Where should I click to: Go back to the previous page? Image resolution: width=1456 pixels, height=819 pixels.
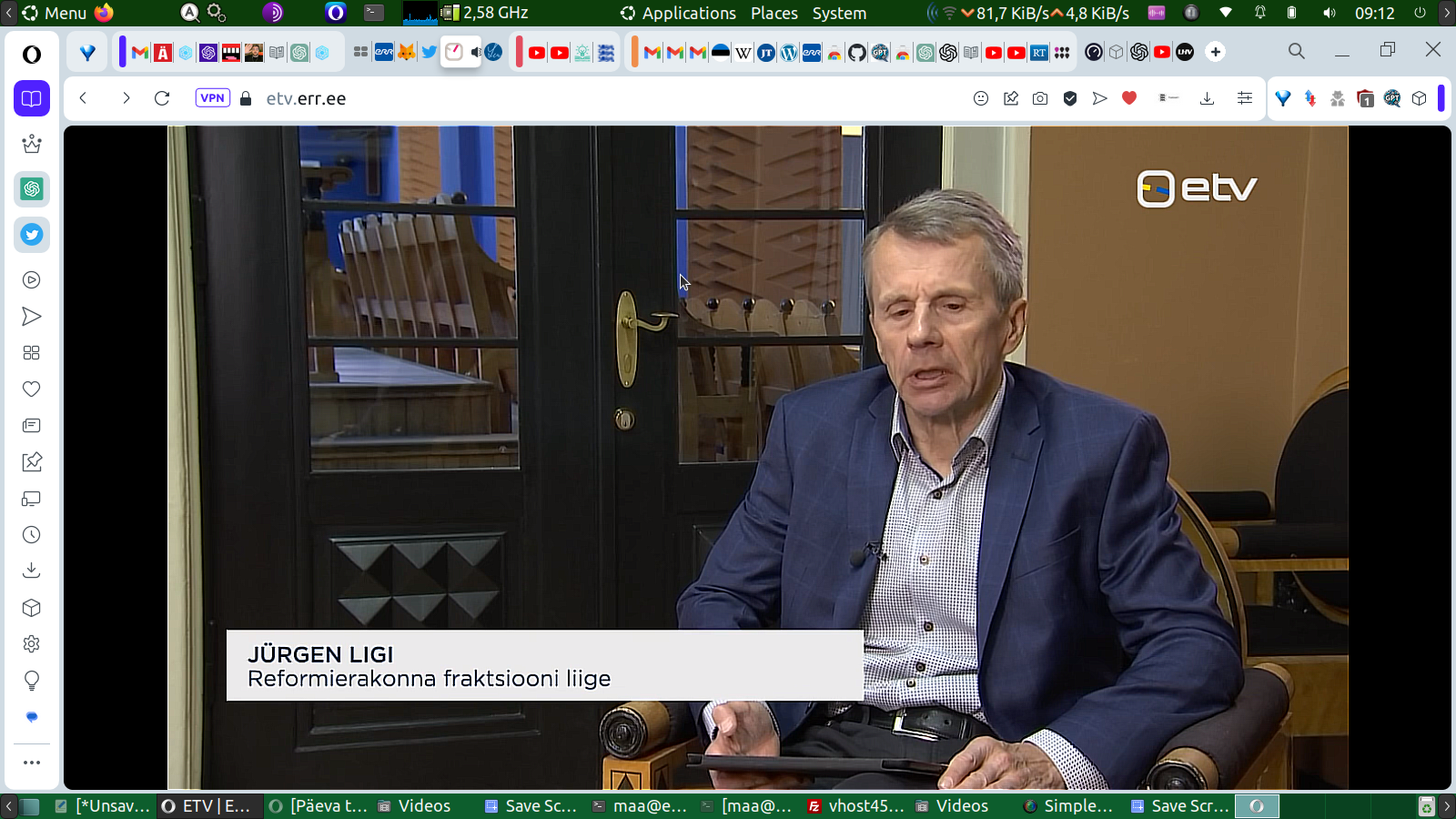coord(83,98)
